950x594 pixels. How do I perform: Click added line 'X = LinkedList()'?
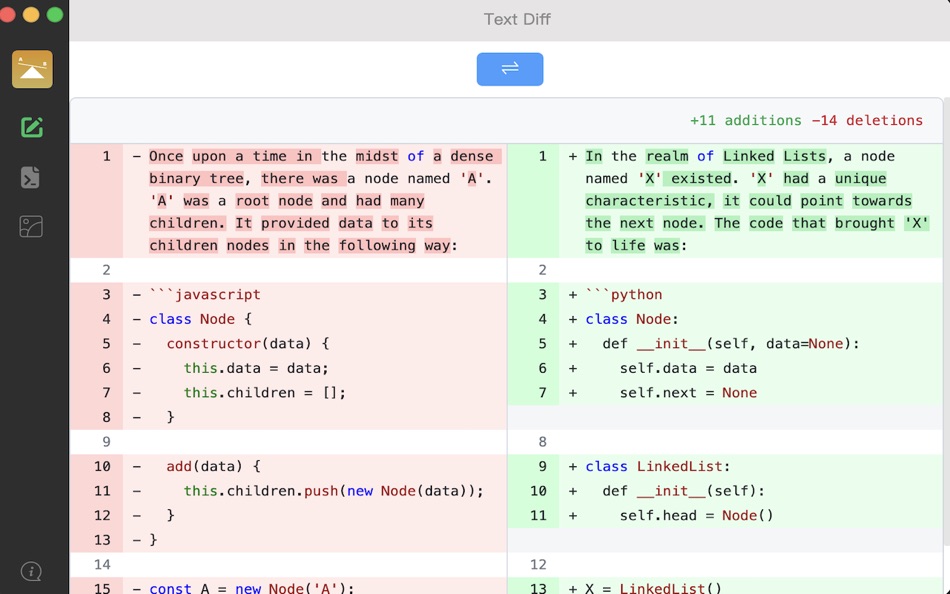tap(653, 587)
